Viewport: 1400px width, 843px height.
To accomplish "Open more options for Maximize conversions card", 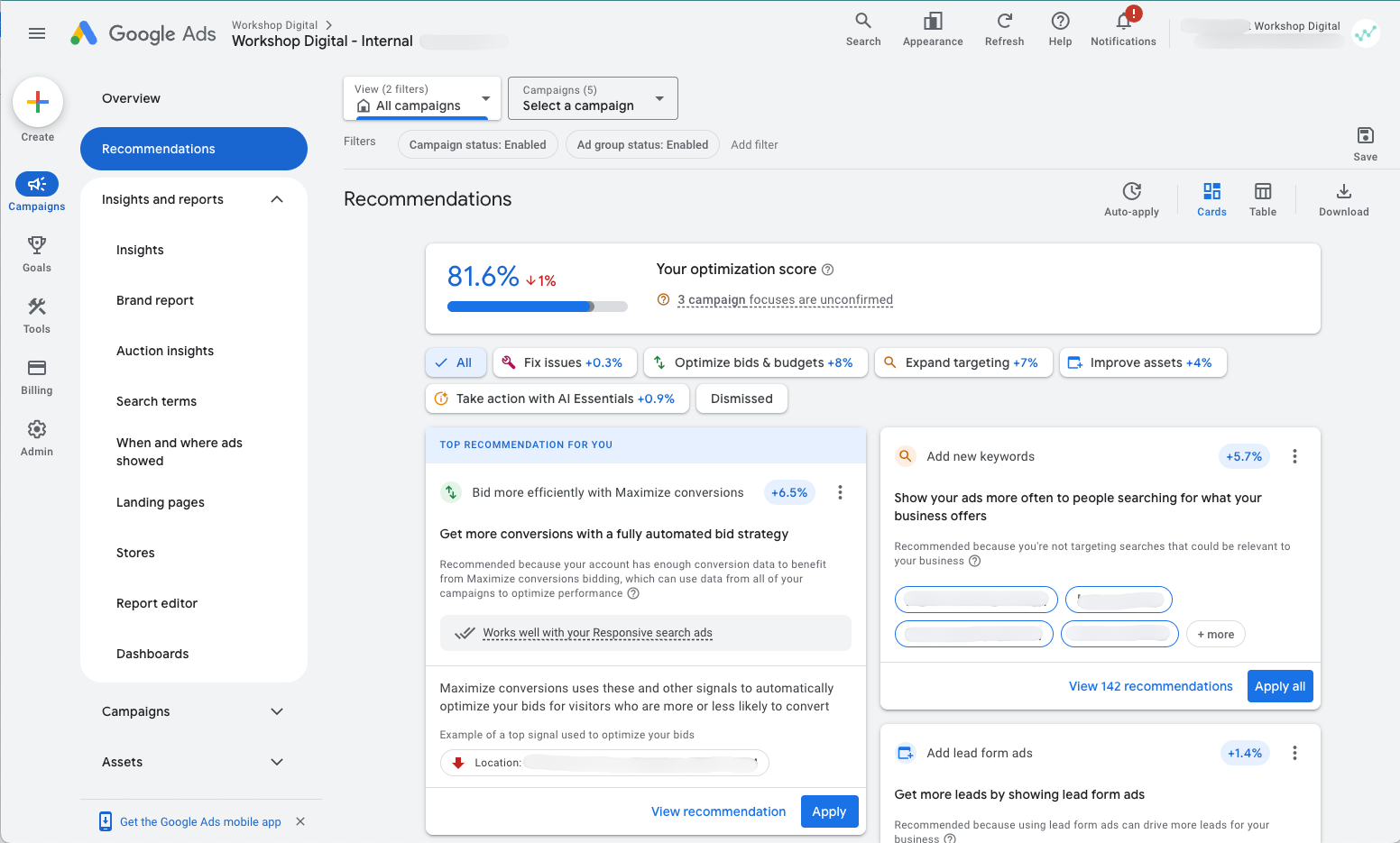I will pyautogui.click(x=840, y=492).
